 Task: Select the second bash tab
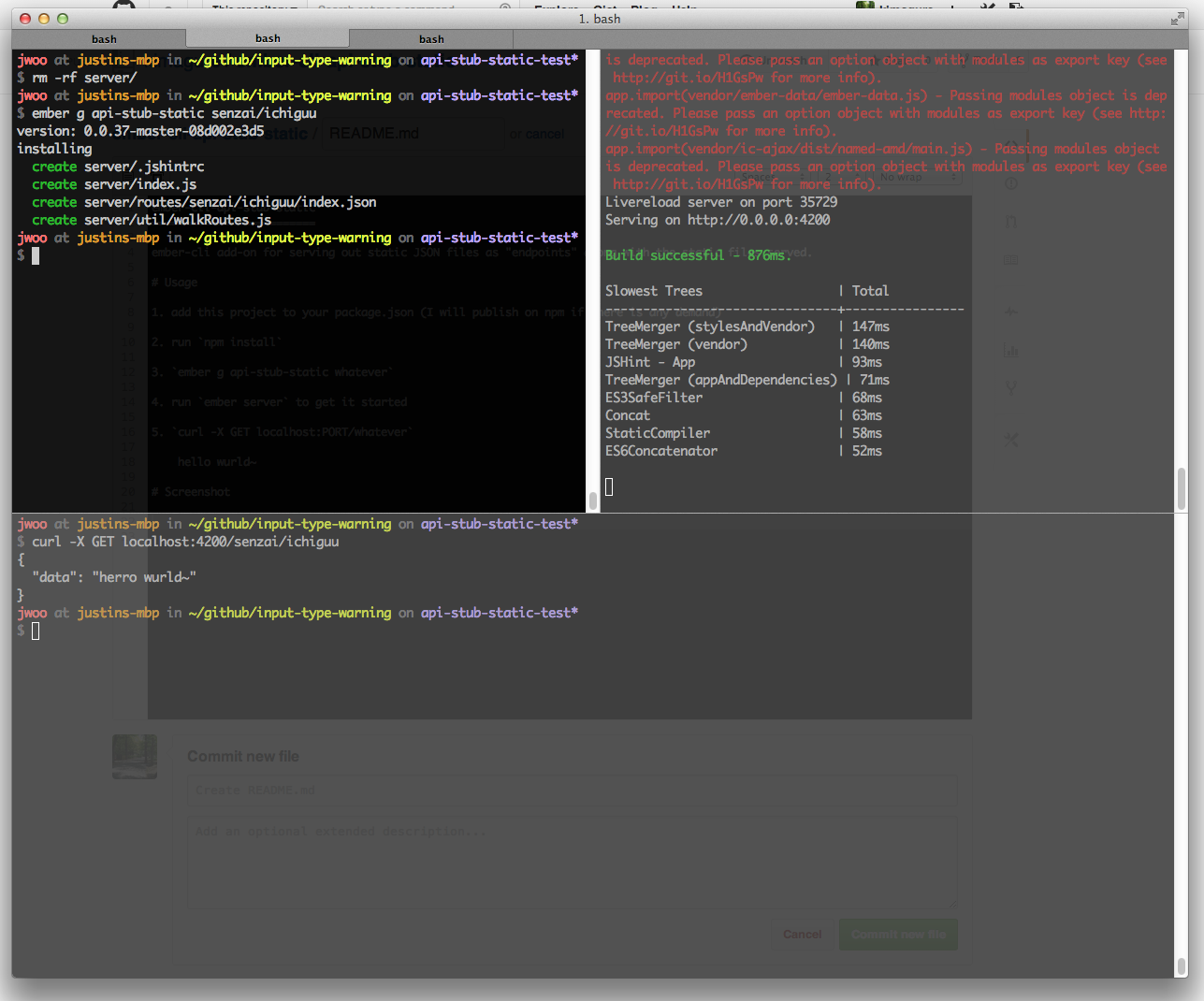268,38
